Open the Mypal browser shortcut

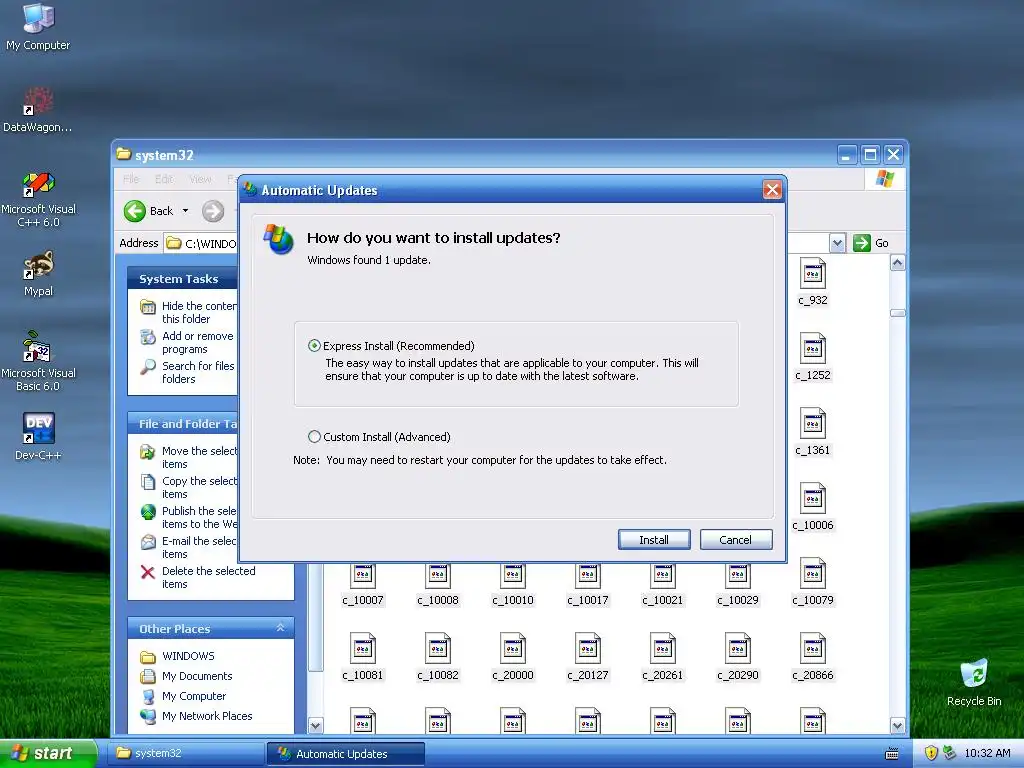point(38,274)
